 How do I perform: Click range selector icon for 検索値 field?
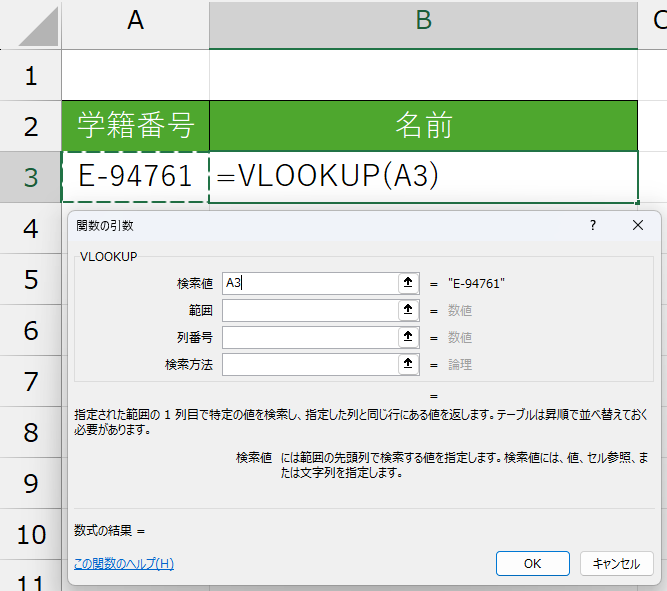click(408, 283)
